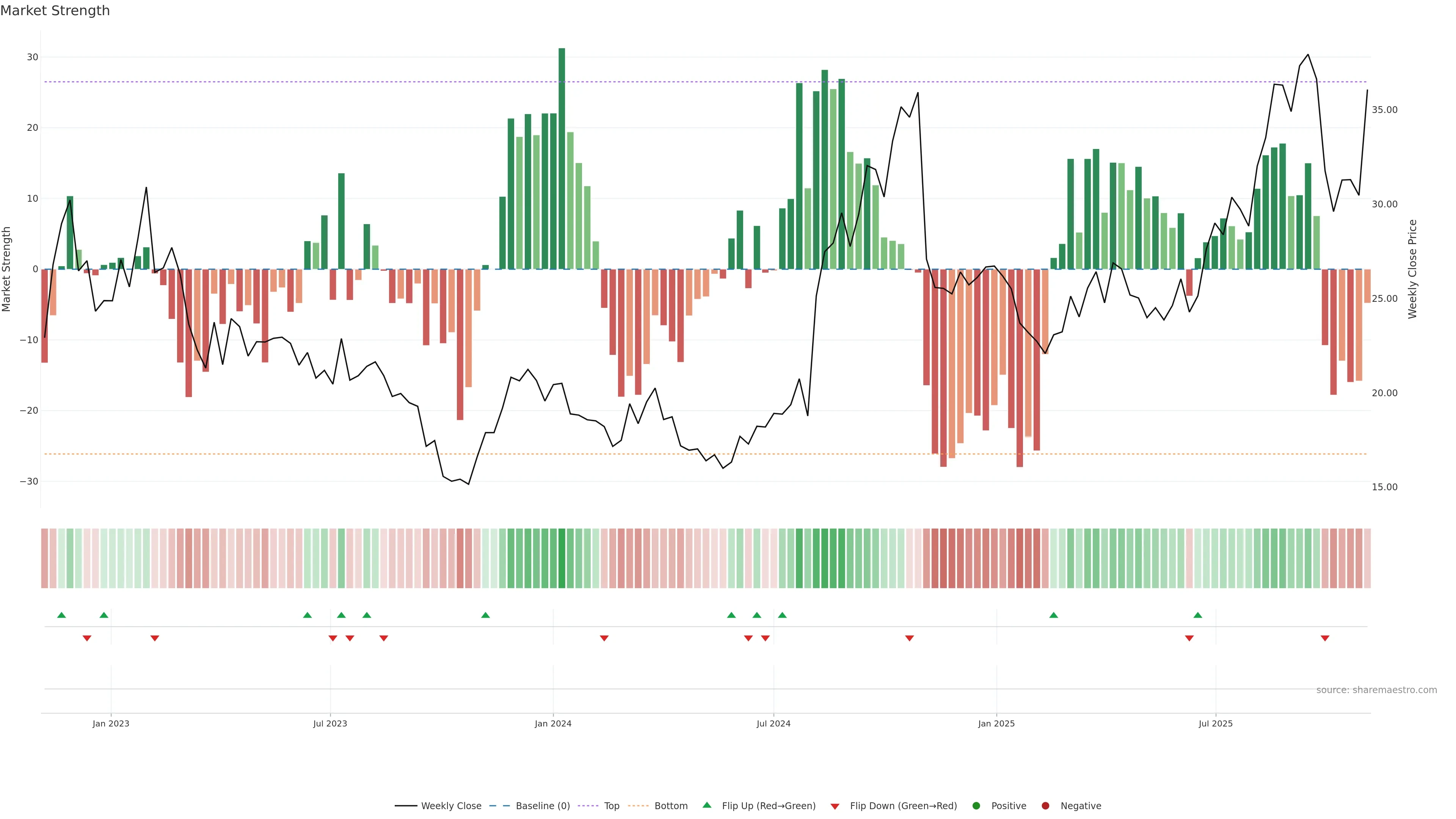Click the leftmost red flip-down triangle marker

click(87, 638)
